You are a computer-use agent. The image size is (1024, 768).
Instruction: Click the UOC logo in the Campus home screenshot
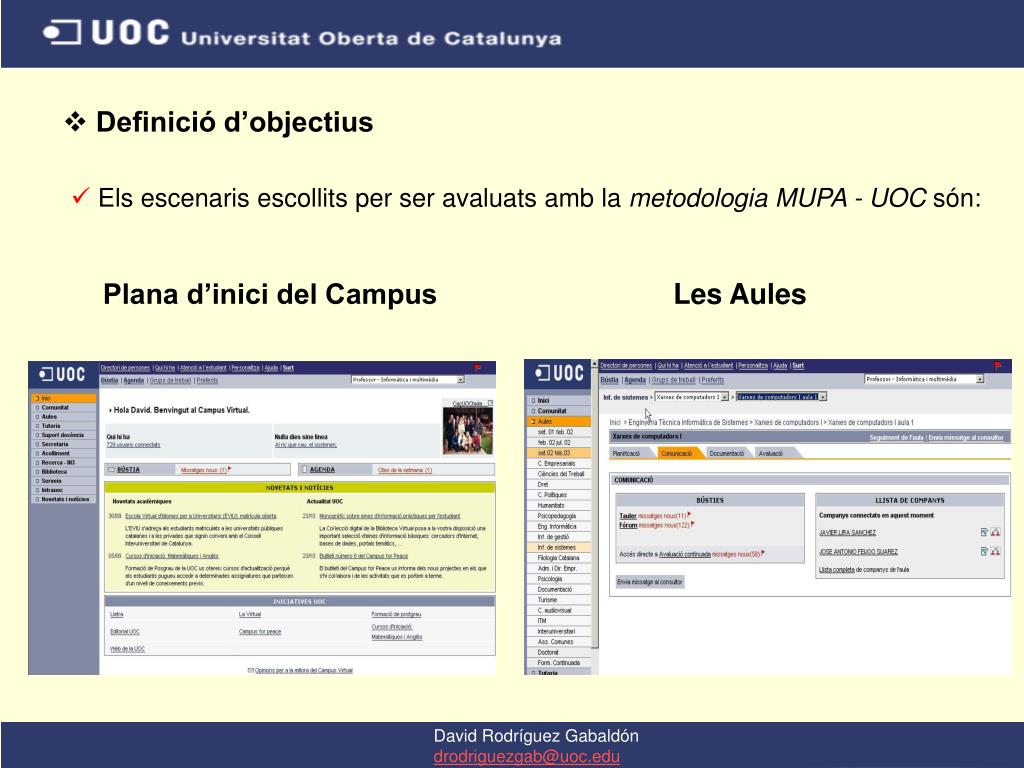point(62,375)
